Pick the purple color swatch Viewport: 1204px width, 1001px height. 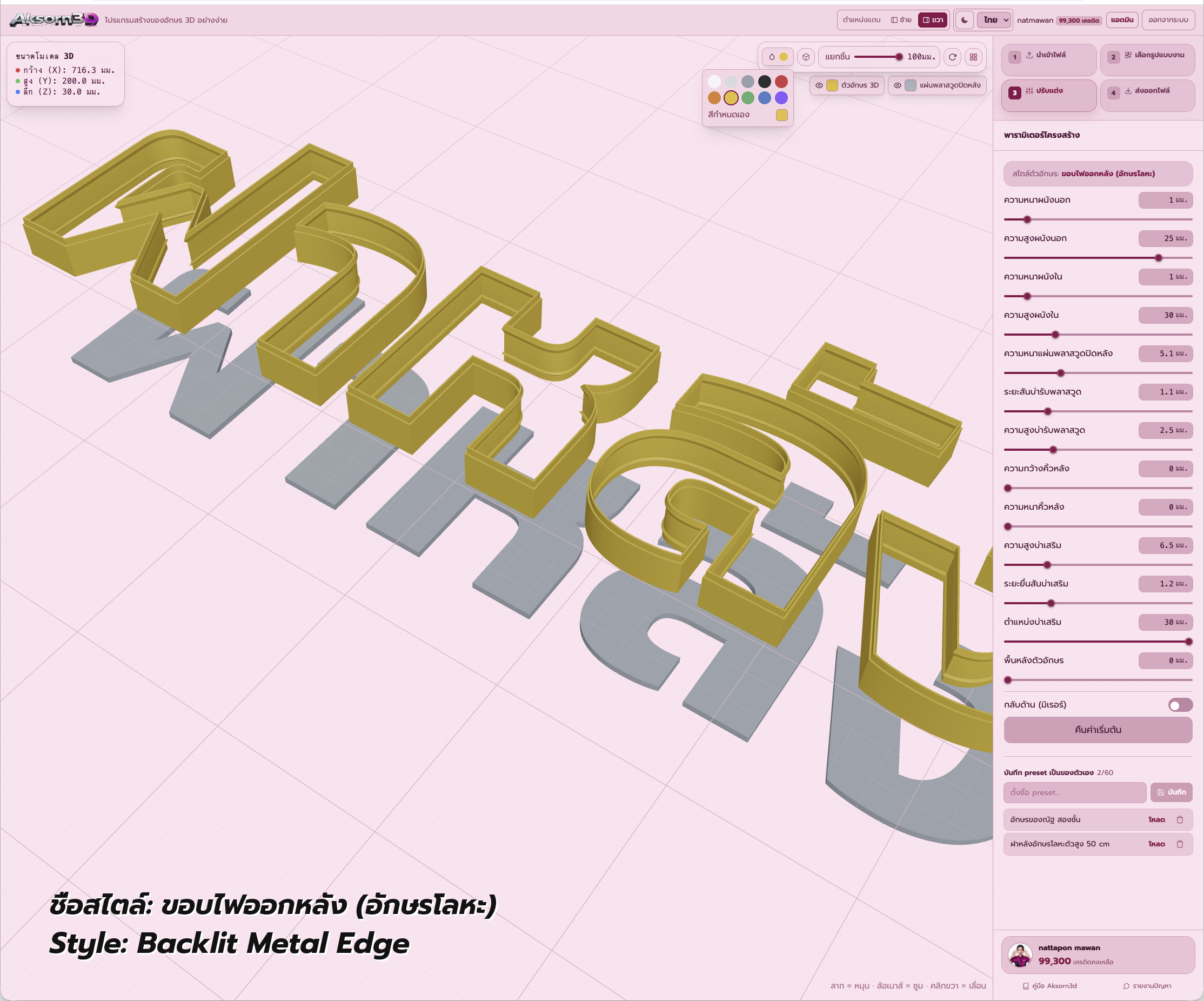pyautogui.click(x=781, y=98)
